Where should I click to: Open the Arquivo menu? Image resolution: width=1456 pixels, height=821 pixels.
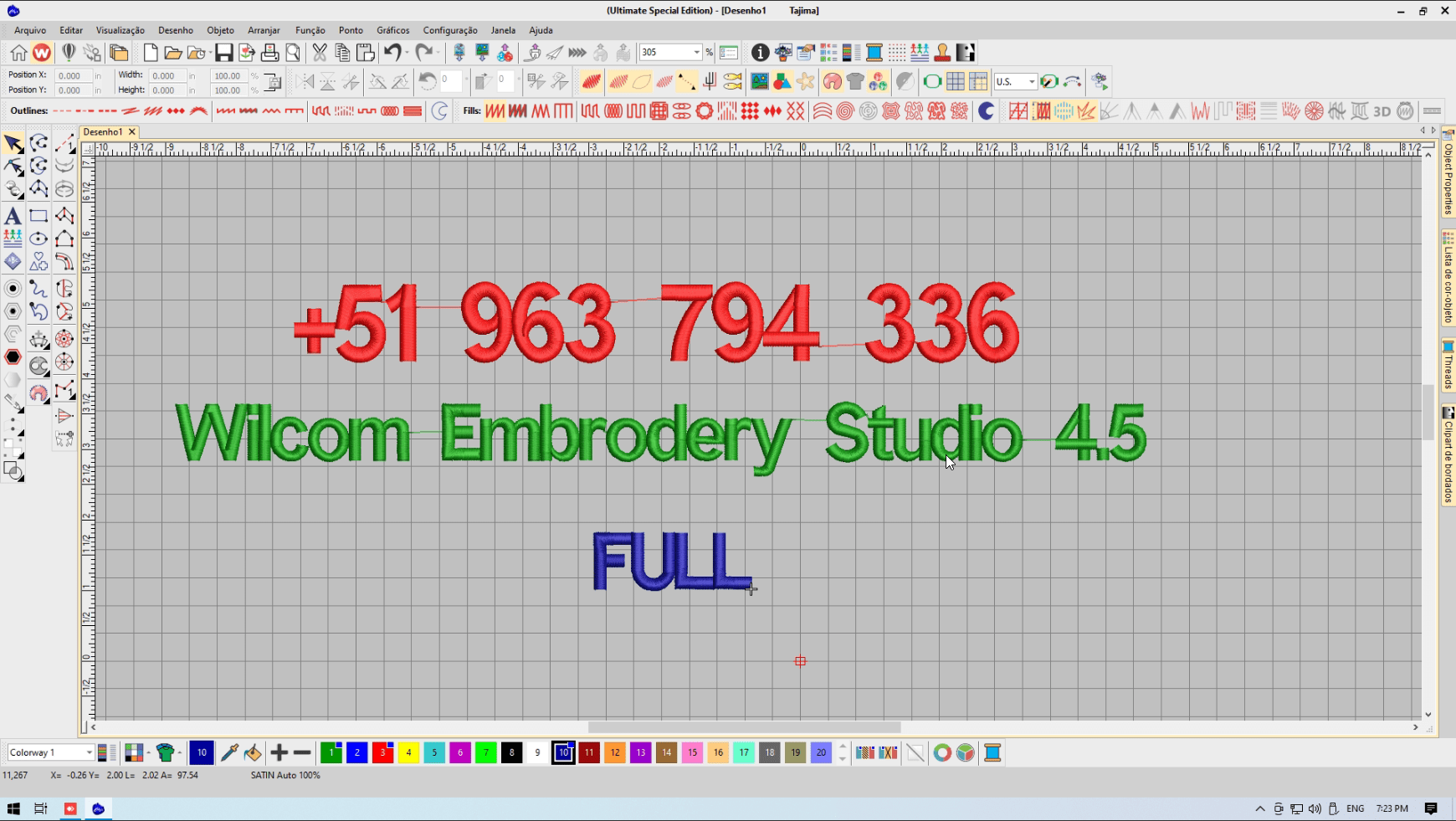tap(30, 30)
